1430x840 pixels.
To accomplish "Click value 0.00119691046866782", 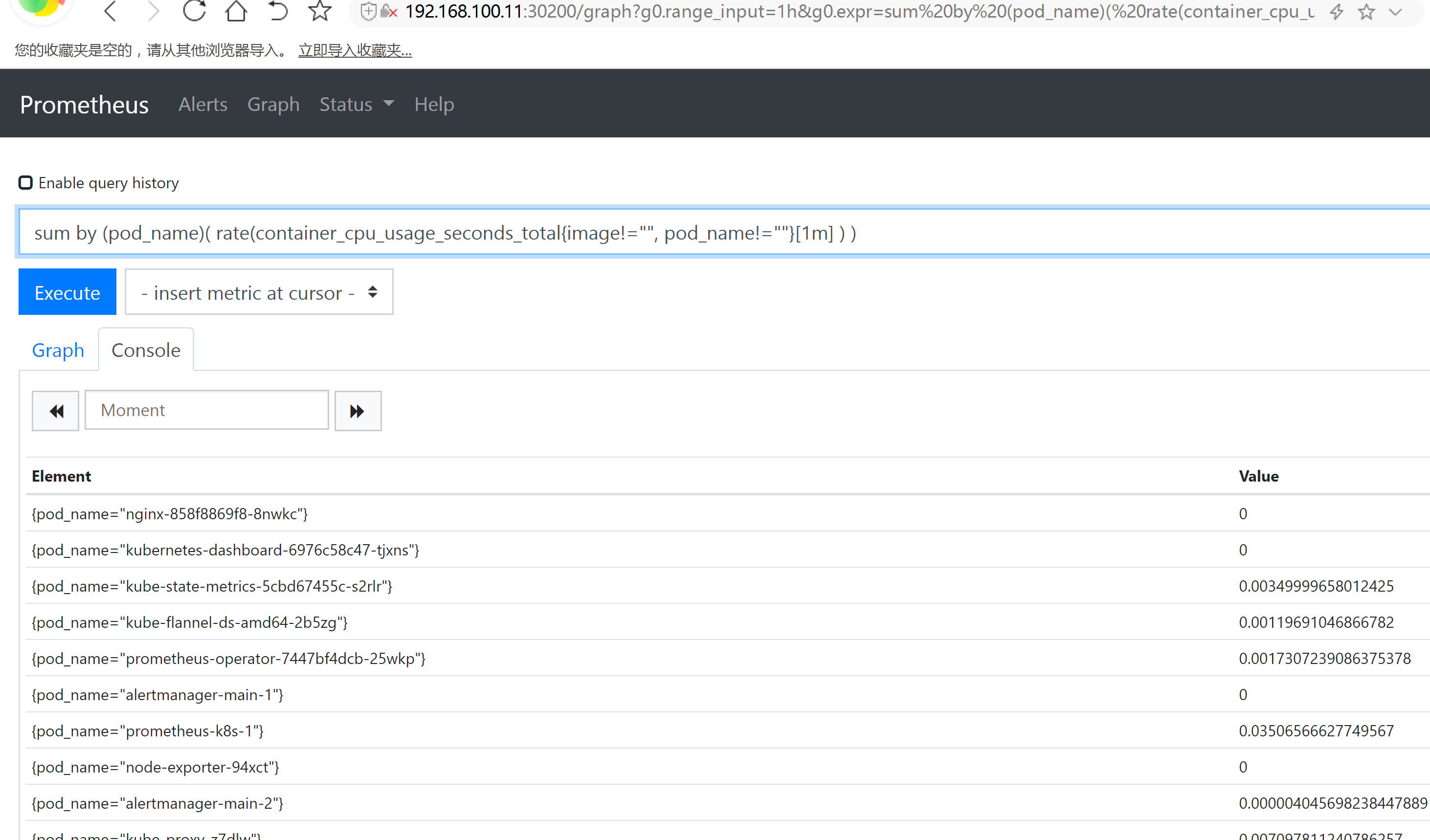I will pyautogui.click(x=1317, y=623).
